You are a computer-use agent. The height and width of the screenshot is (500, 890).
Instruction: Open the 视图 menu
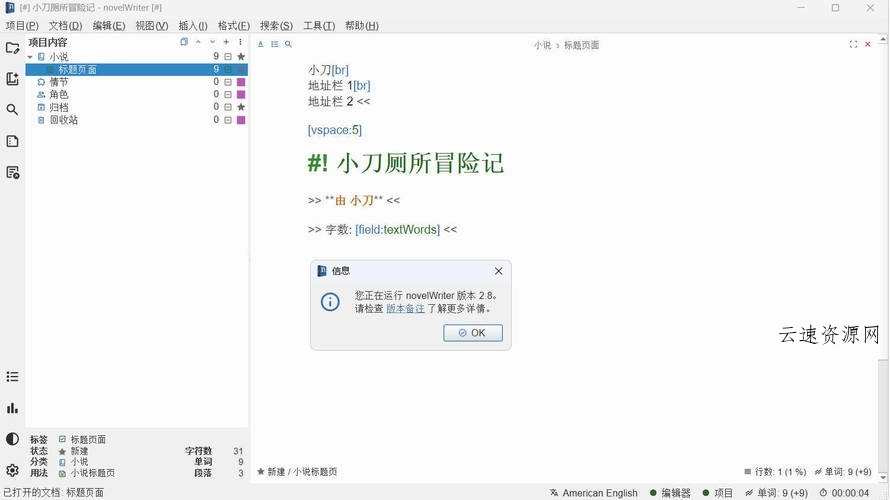pyautogui.click(x=152, y=26)
